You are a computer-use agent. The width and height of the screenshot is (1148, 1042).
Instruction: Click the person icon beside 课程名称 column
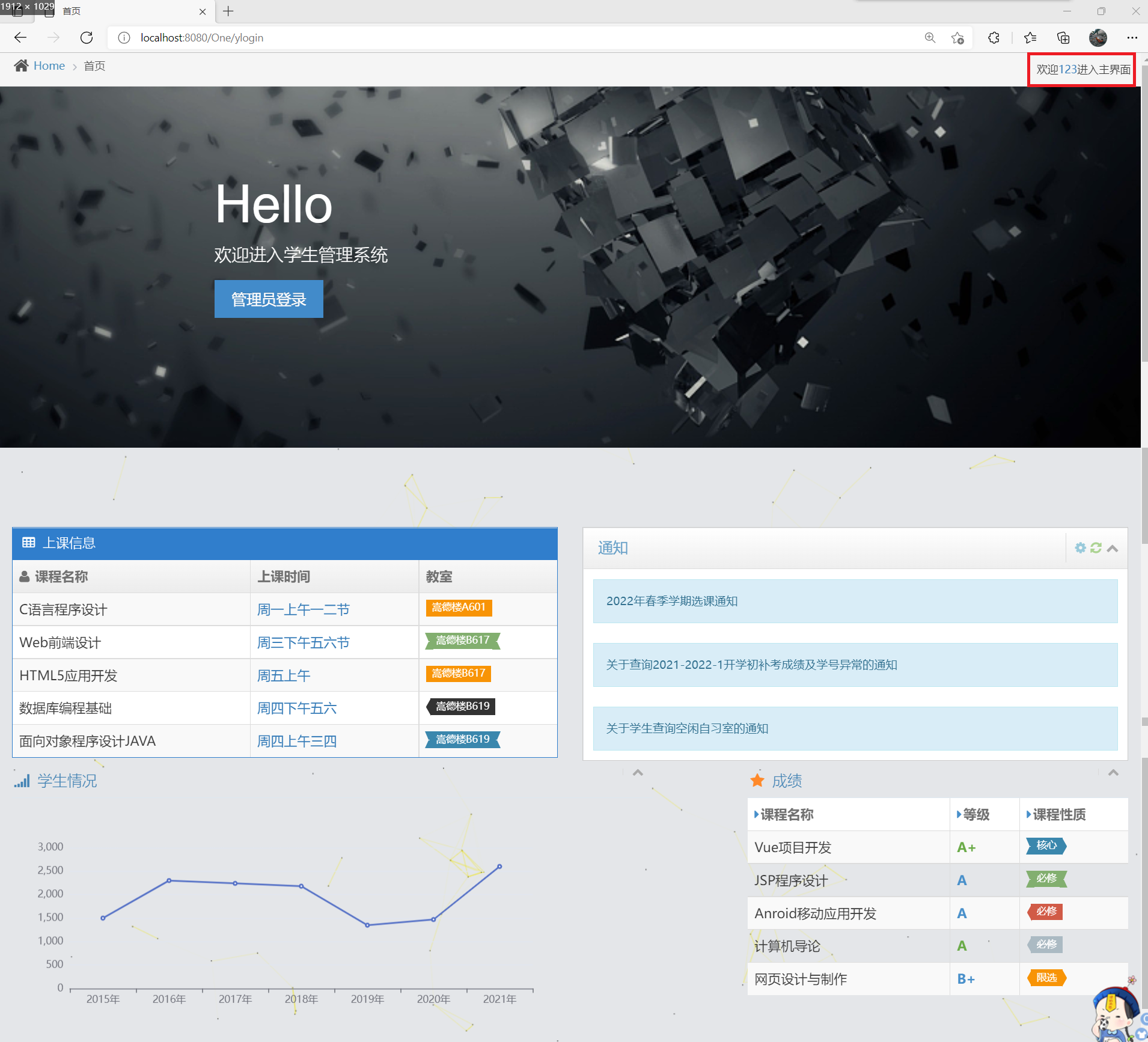pos(24,576)
